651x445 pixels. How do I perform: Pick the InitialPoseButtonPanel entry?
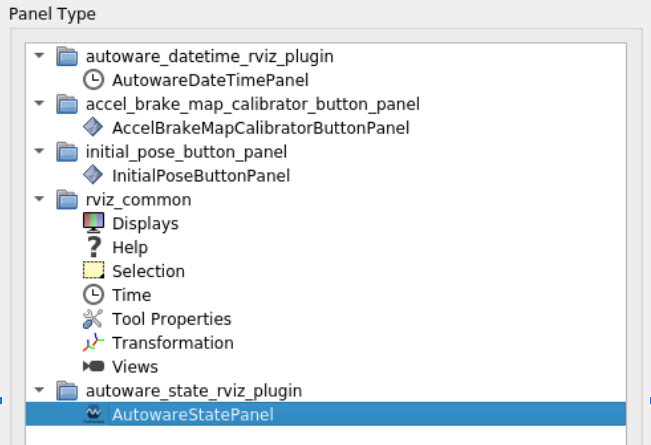pos(200,175)
